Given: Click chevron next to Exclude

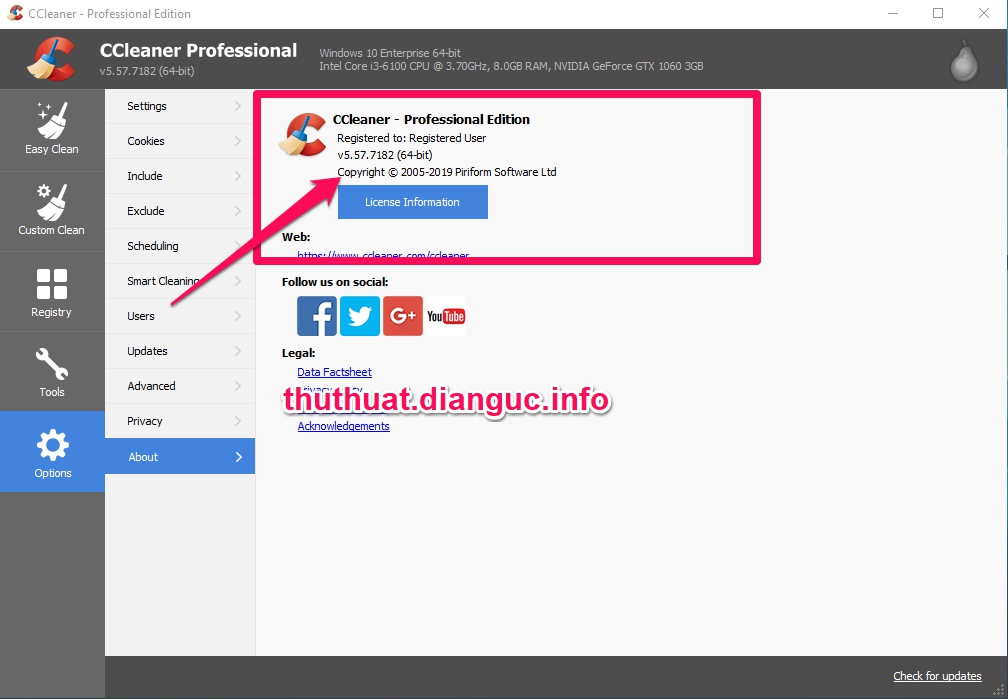Looking at the screenshot, I should (x=238, y=211).
